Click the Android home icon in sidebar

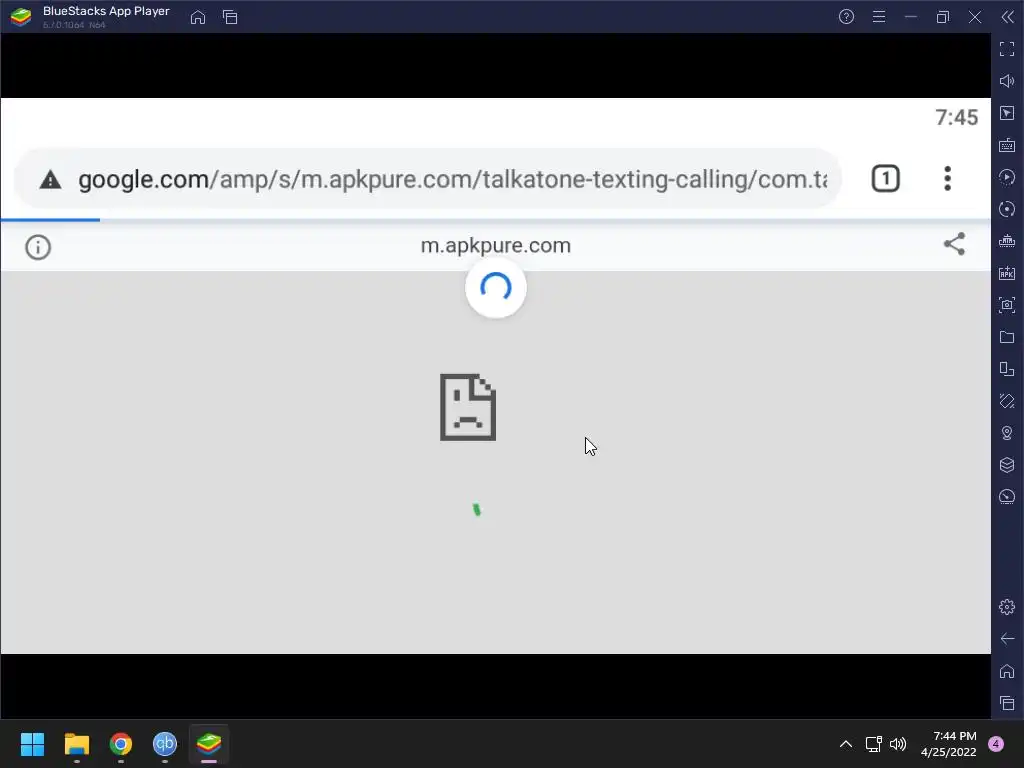(1007, 671)
